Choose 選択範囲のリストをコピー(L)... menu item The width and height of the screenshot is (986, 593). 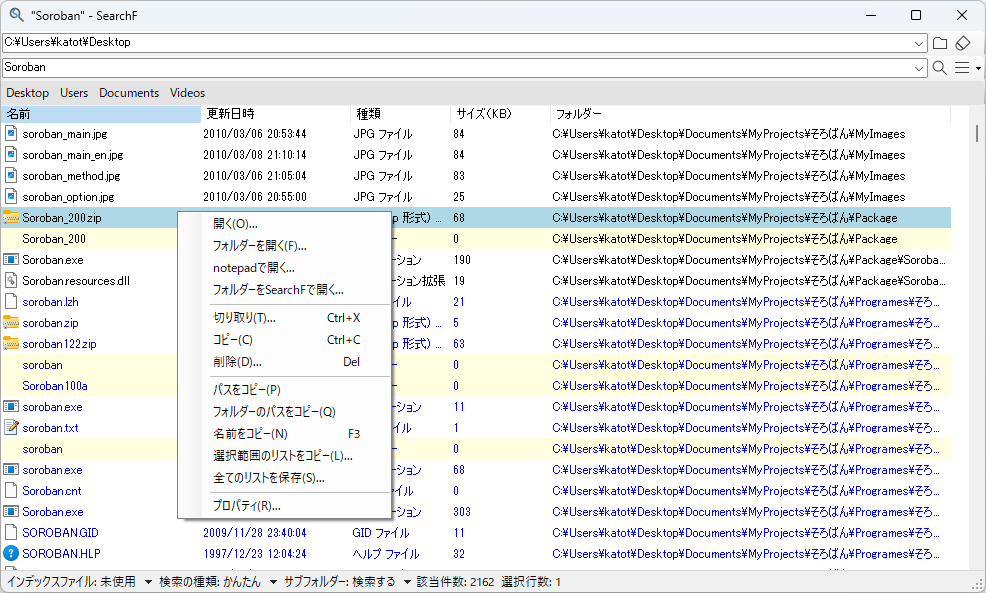pyautogui.click(x=284, y=456)
